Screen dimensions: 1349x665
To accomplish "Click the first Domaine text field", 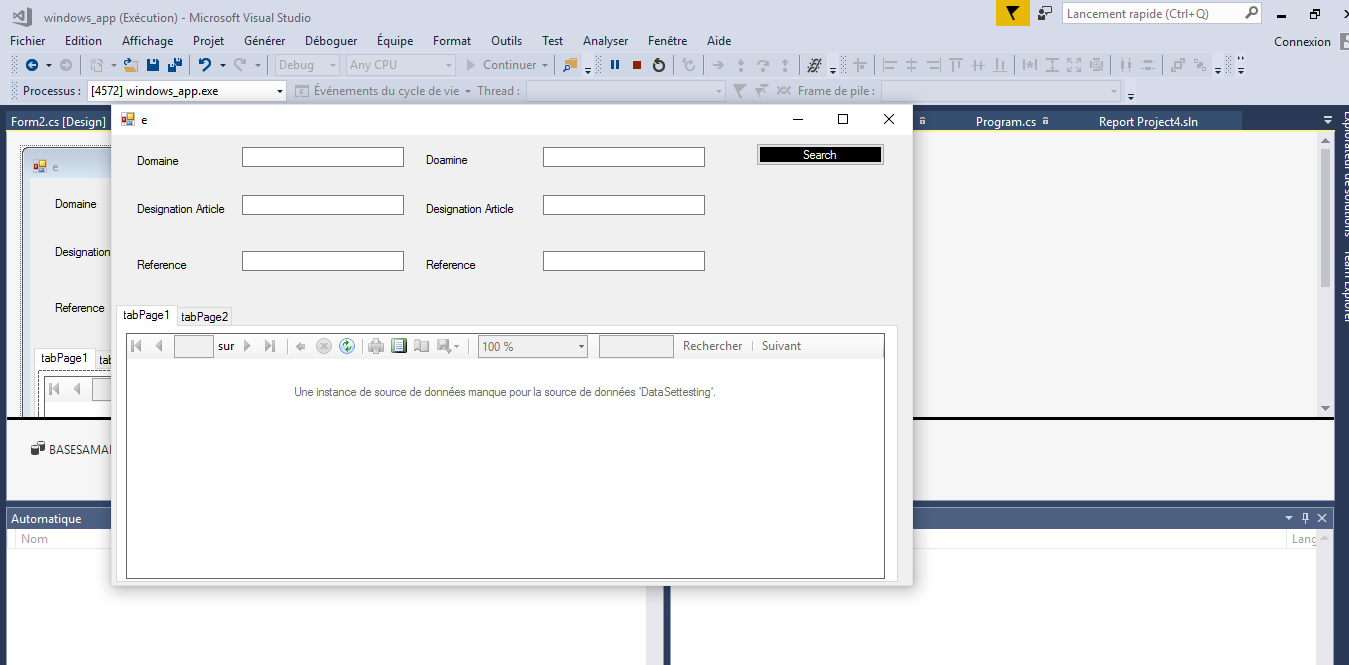I will coord(322,156).
